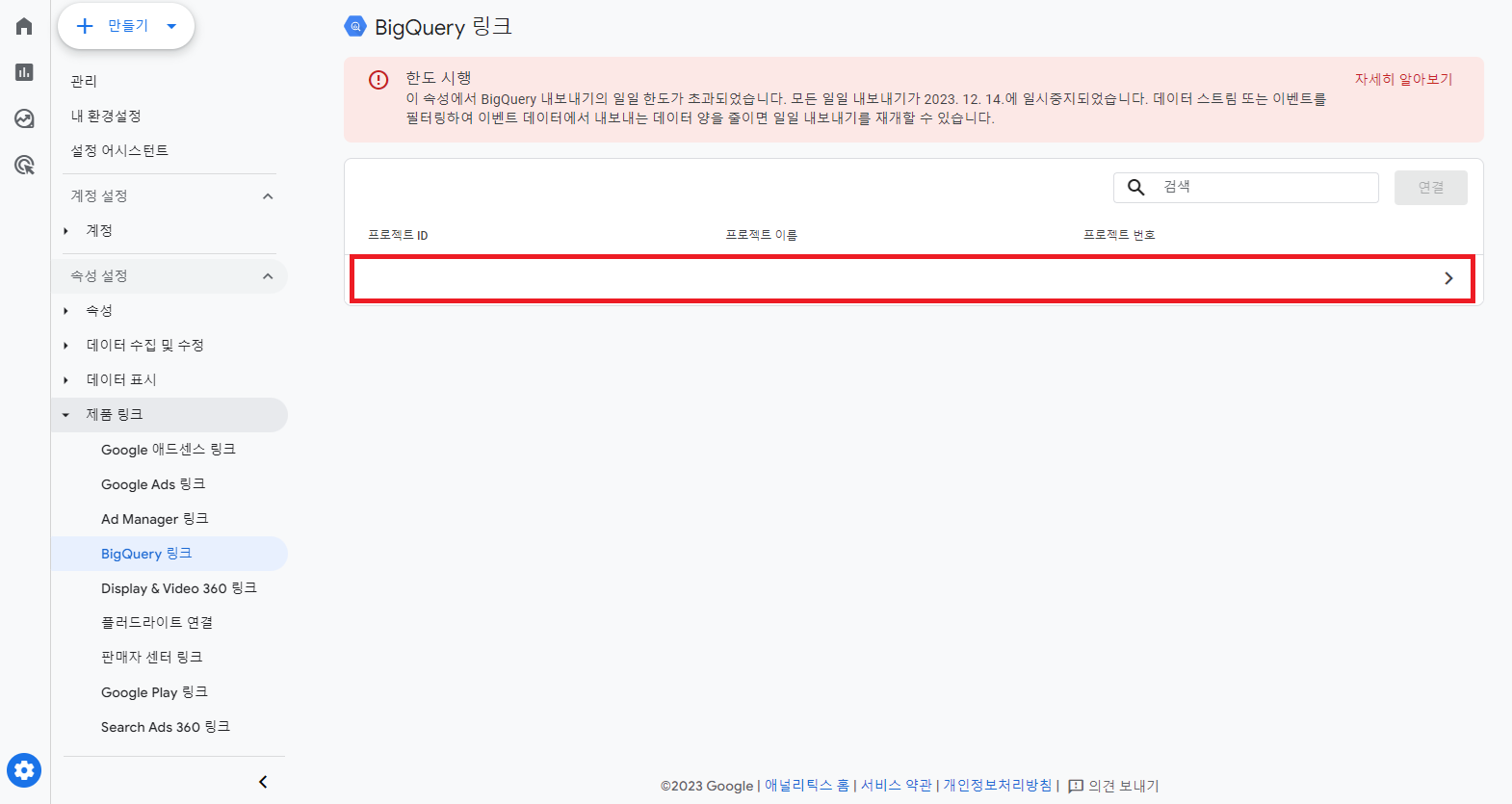Viewport: 1512px width, 804px height.
Task: Collapse the 제품 링크 group
Action: (65, 415)
